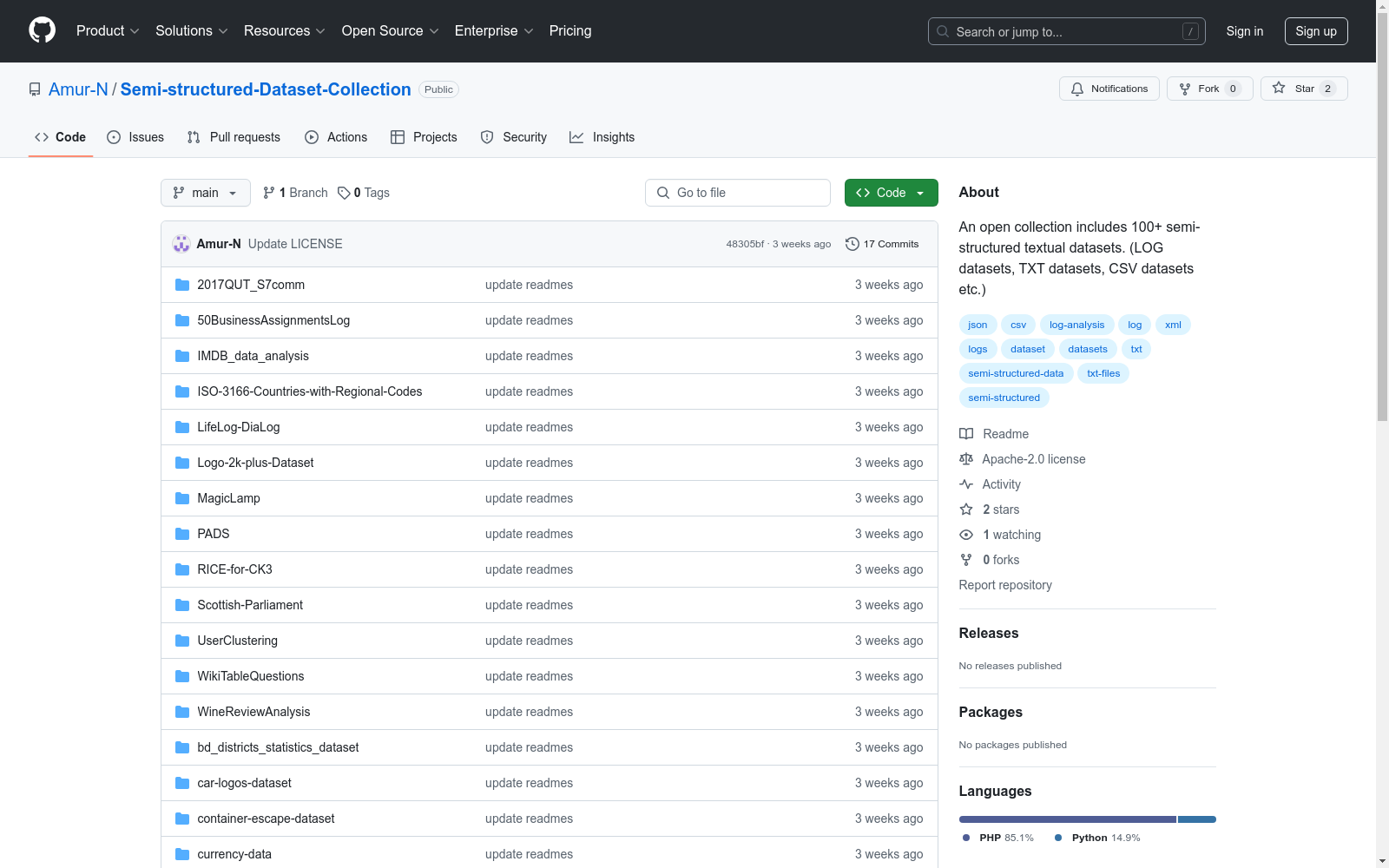The height and width of the screenshot is (868, 1389).
Task: Open the Projects tab
Action: point(424,137)
